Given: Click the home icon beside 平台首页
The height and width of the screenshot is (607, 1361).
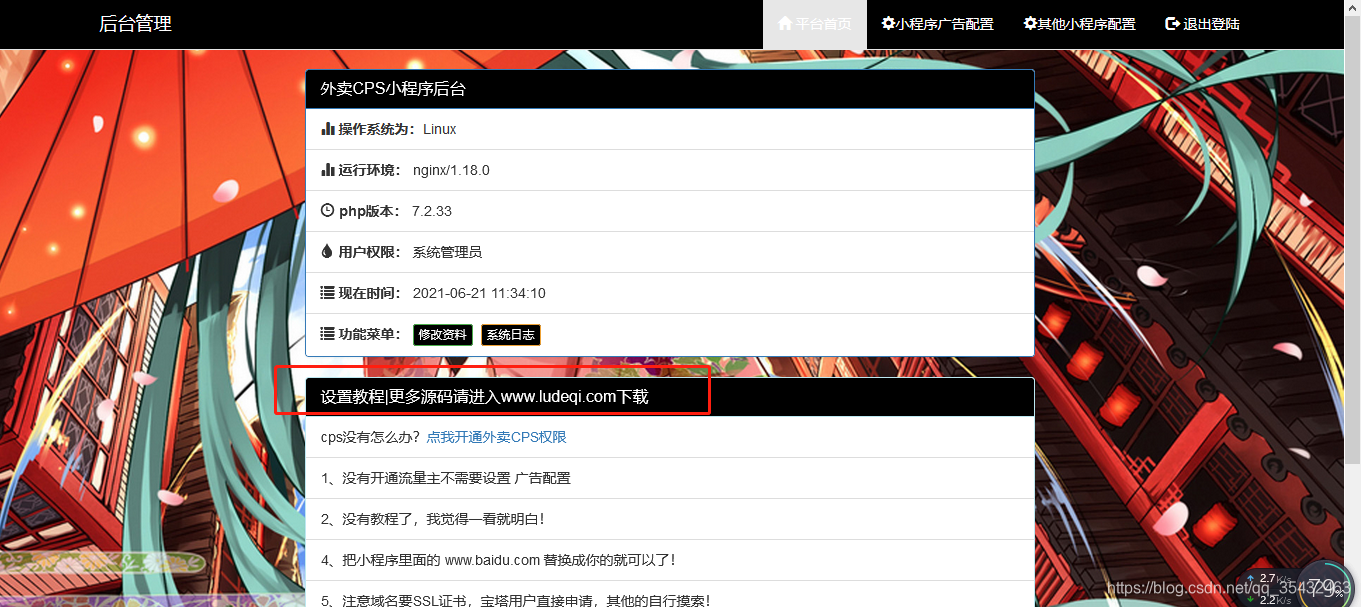Looking at the screenshot, I should tap(785, 23).
